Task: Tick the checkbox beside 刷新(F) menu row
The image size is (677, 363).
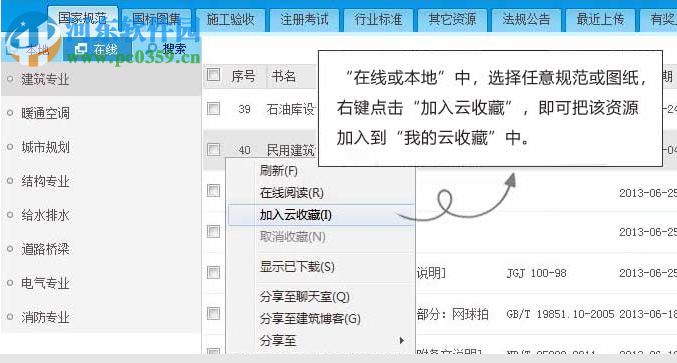Action: pyautogui.click(x=214, y=190)
